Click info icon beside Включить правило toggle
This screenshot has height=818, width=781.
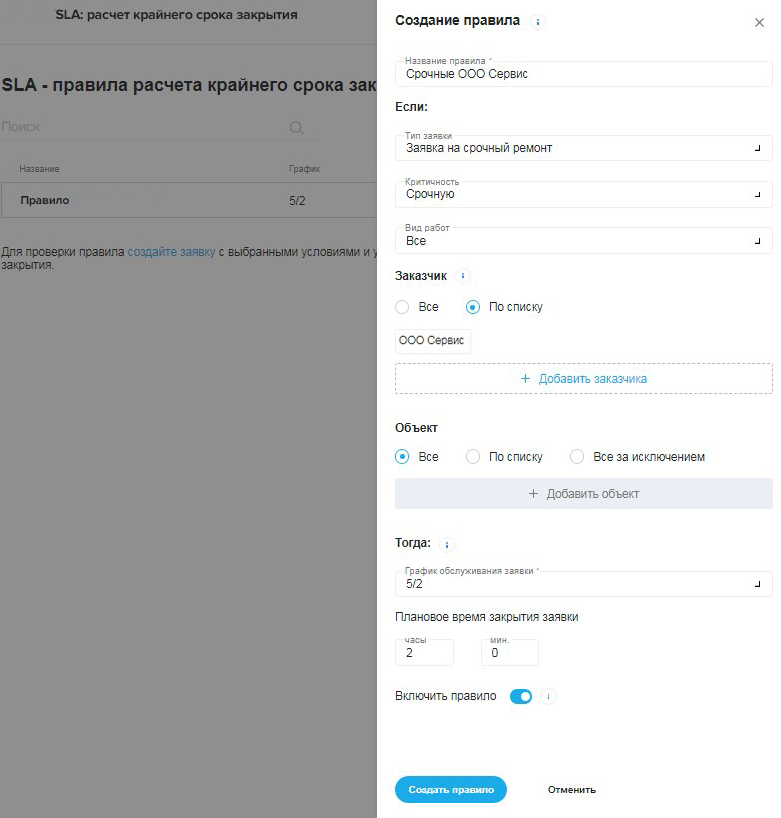548,696
